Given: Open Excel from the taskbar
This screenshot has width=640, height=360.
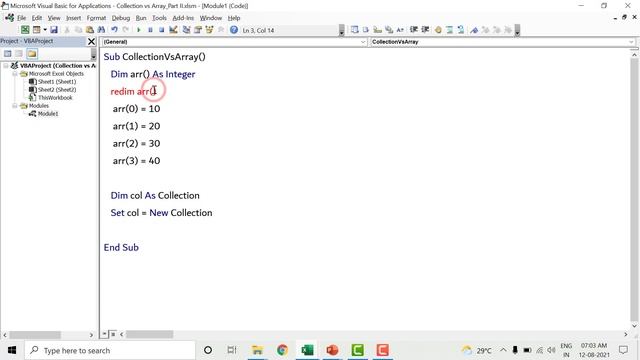Looking at the screenshot, I should [307, 350].
